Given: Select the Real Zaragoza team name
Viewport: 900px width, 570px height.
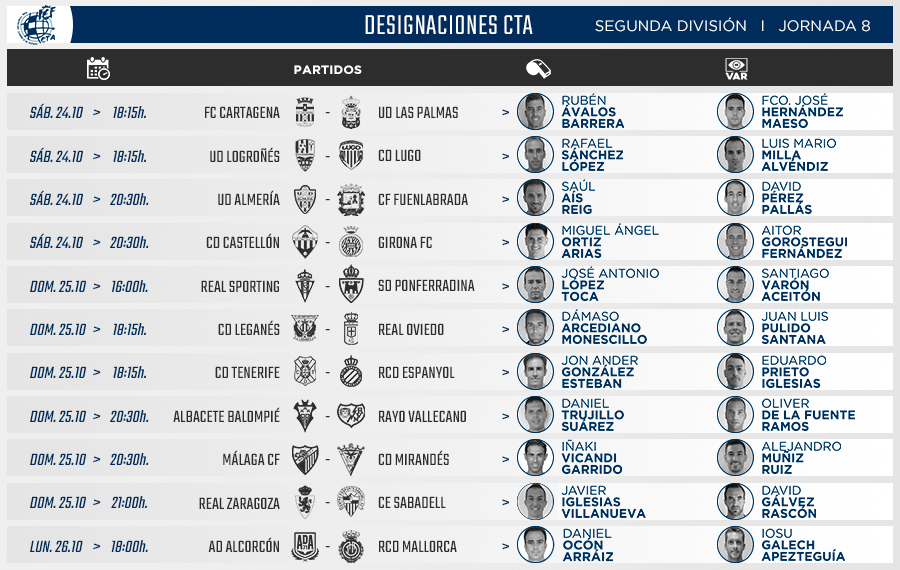Looking at the screenshot, I should coord(239,503).
